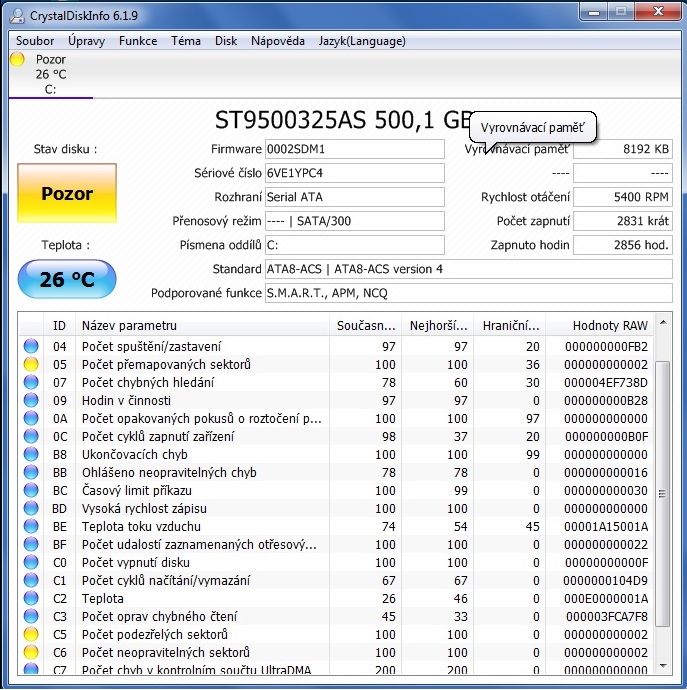Click the Současn... column header

point(366,326)
